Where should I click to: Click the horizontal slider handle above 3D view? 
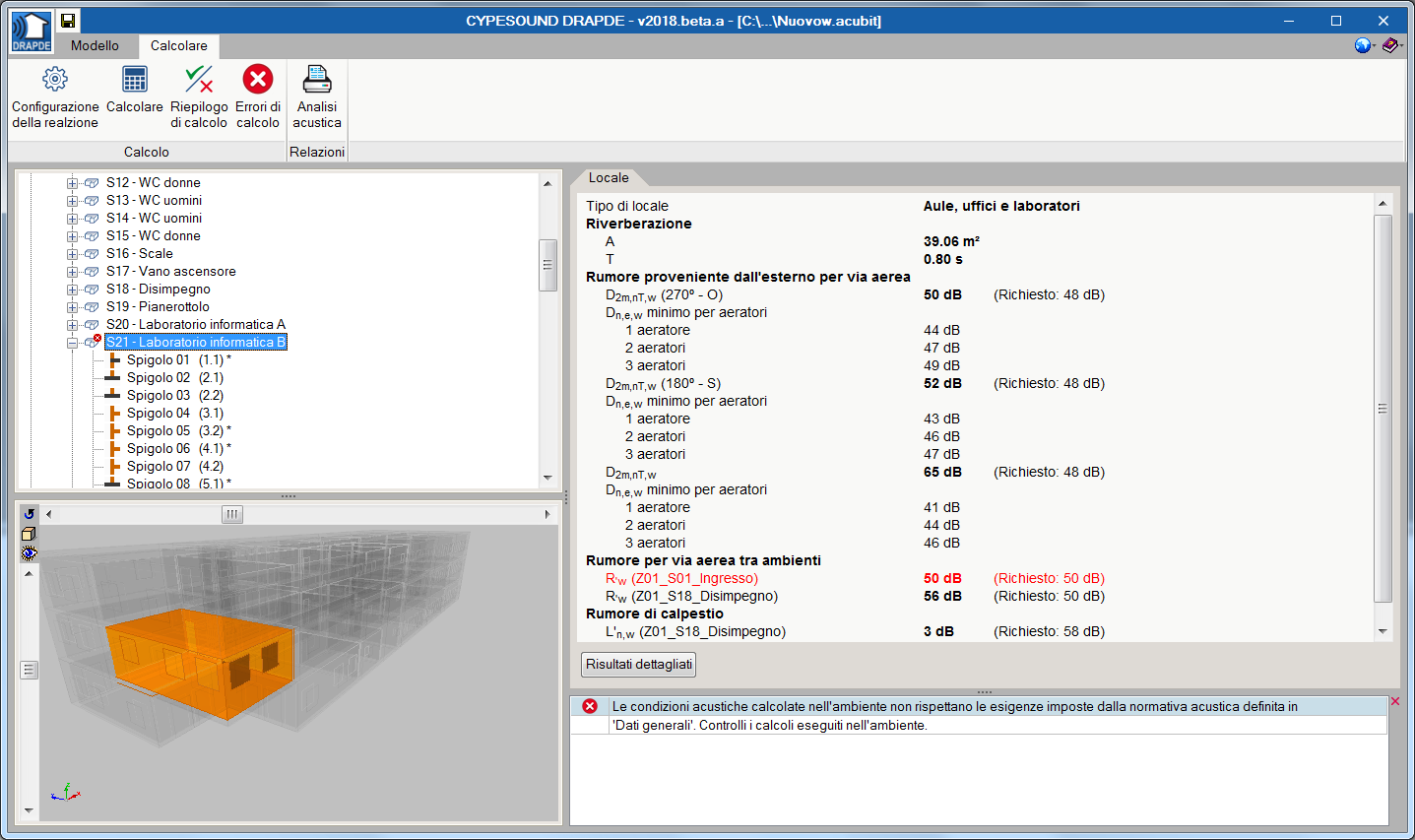click(x=231, y=514)
